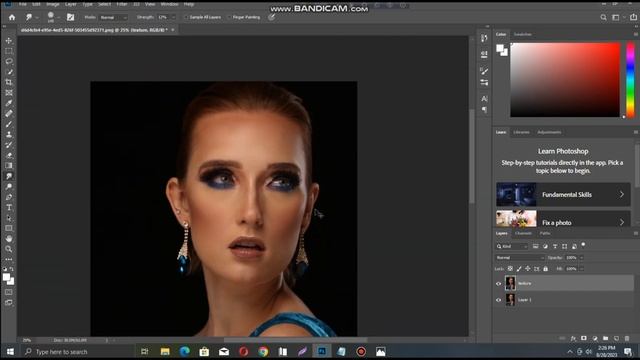Select the Smudge tool in the toolbox
Image resolution: width=640 pixels, height=360 pixels.
[x=9, y=176]
